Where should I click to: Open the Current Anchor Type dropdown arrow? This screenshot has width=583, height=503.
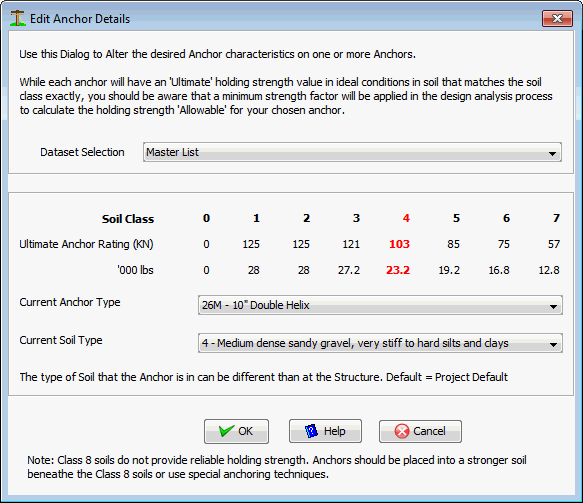(x=553, y=306)
